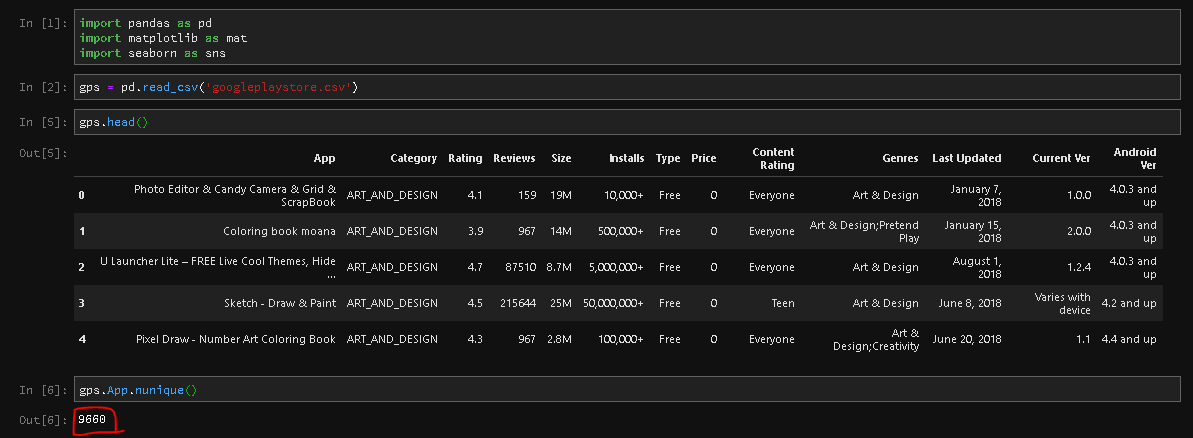The image size is (1193, 438).
Task: Click the row index 3 label
Action: pyautogui.click(x=81, y=303)
